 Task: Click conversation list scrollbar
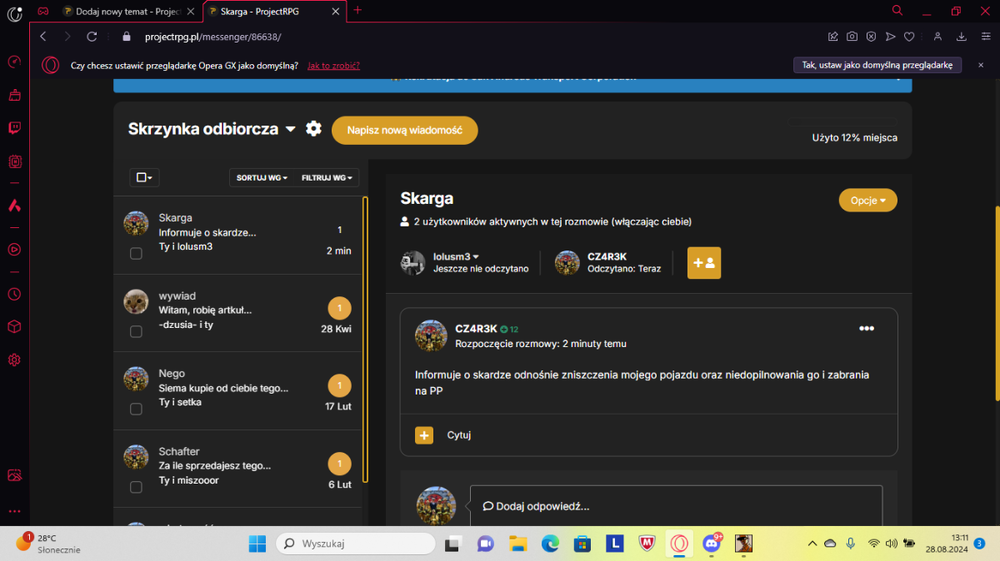coord(365,340)
